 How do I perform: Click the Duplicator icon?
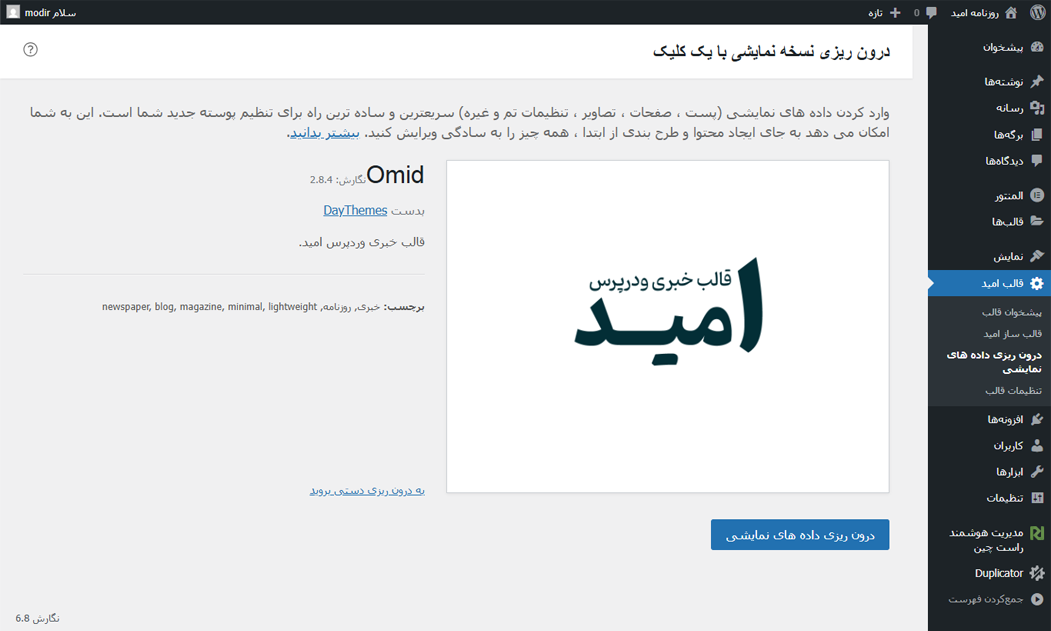click(x=1037, y=573)
